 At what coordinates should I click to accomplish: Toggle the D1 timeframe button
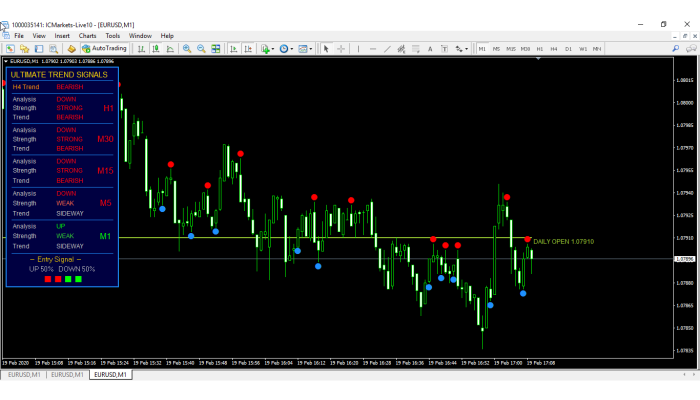(569, 48)
